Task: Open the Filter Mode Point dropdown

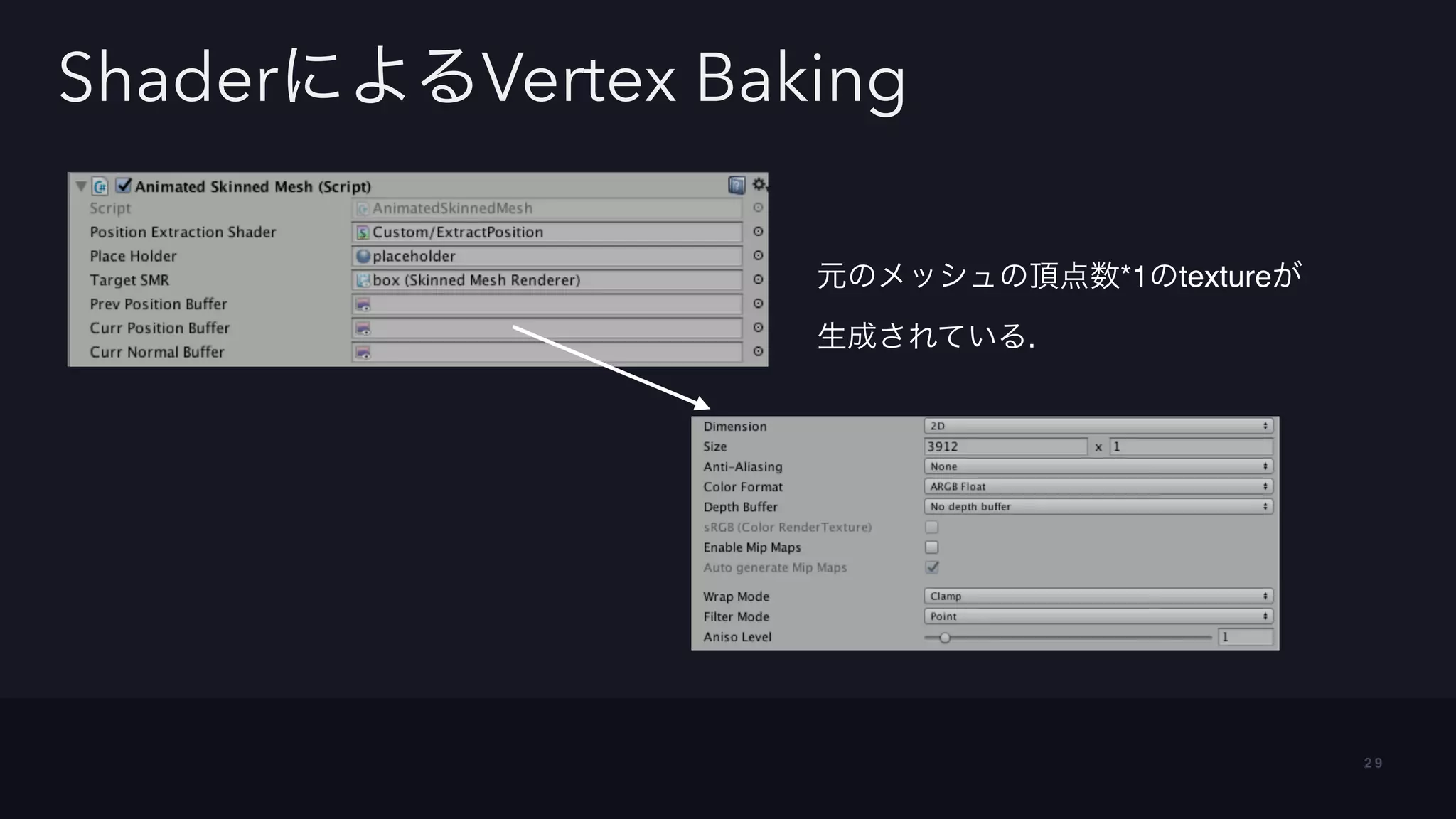Action: coord(1098,616)
